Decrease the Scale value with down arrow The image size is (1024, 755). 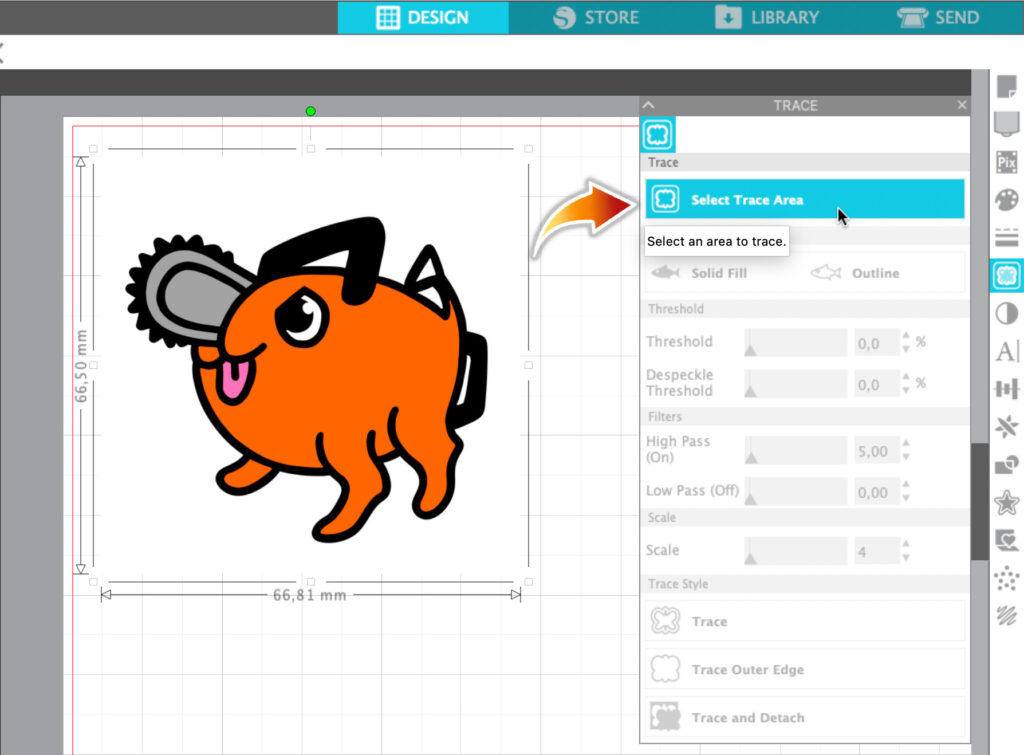coord(906,556)
